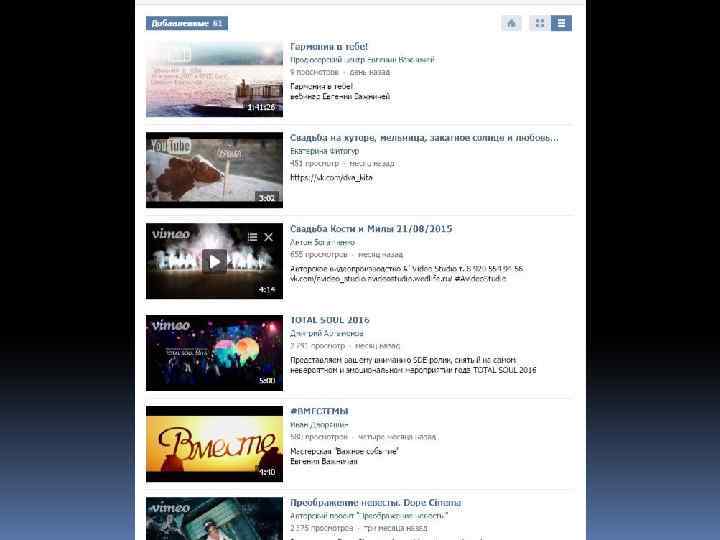Open the Преображение невесты. Dope Cinema title
This screenshot has width=720, height=540.
coord(376,502)
